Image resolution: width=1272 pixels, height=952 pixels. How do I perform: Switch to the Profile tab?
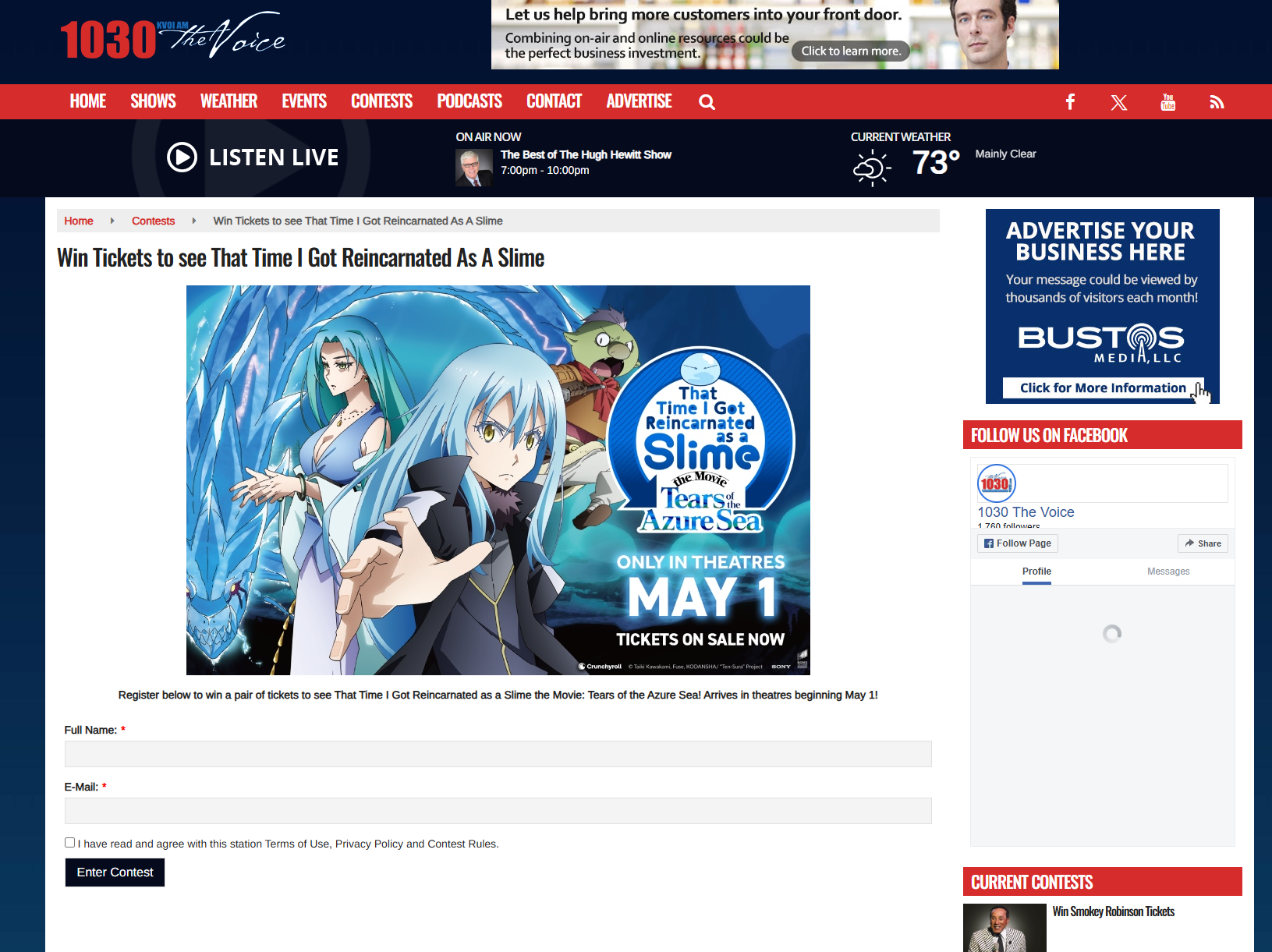point(1036,572)
